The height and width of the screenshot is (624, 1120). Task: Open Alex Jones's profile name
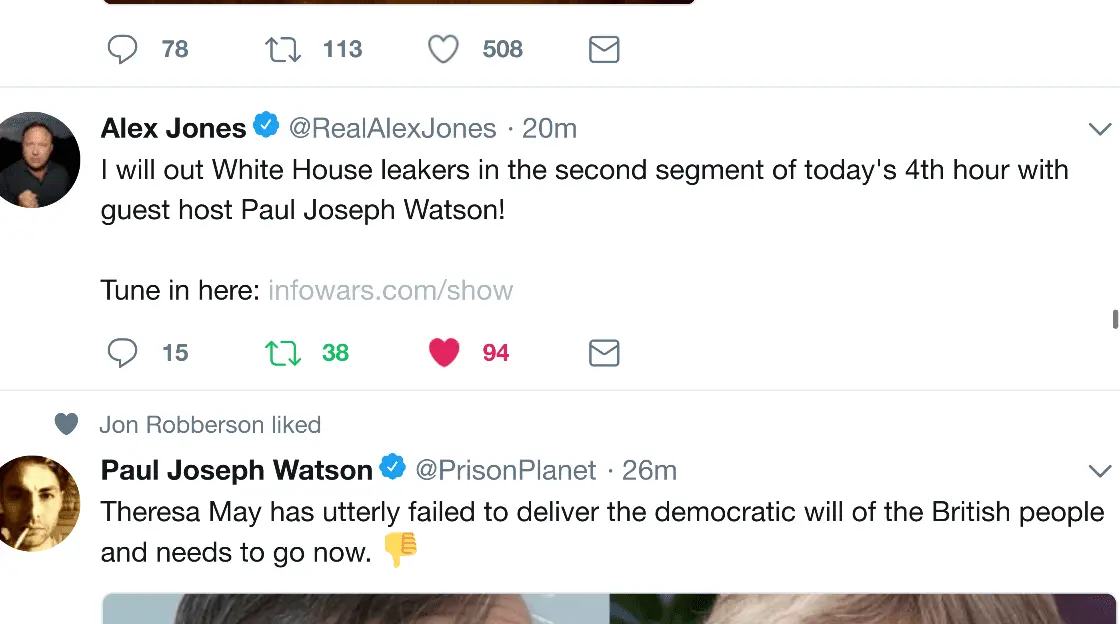click(x=173, y=128)
